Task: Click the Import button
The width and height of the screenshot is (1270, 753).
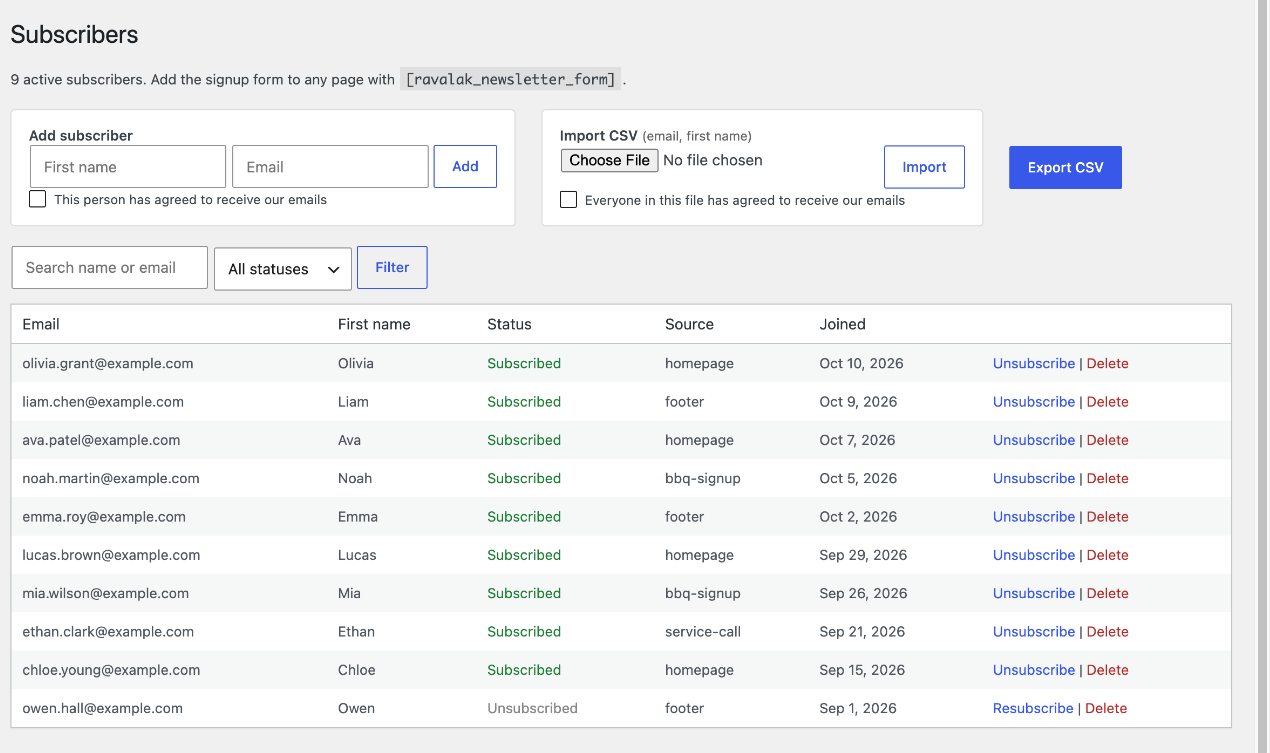Action: point(924,167)
